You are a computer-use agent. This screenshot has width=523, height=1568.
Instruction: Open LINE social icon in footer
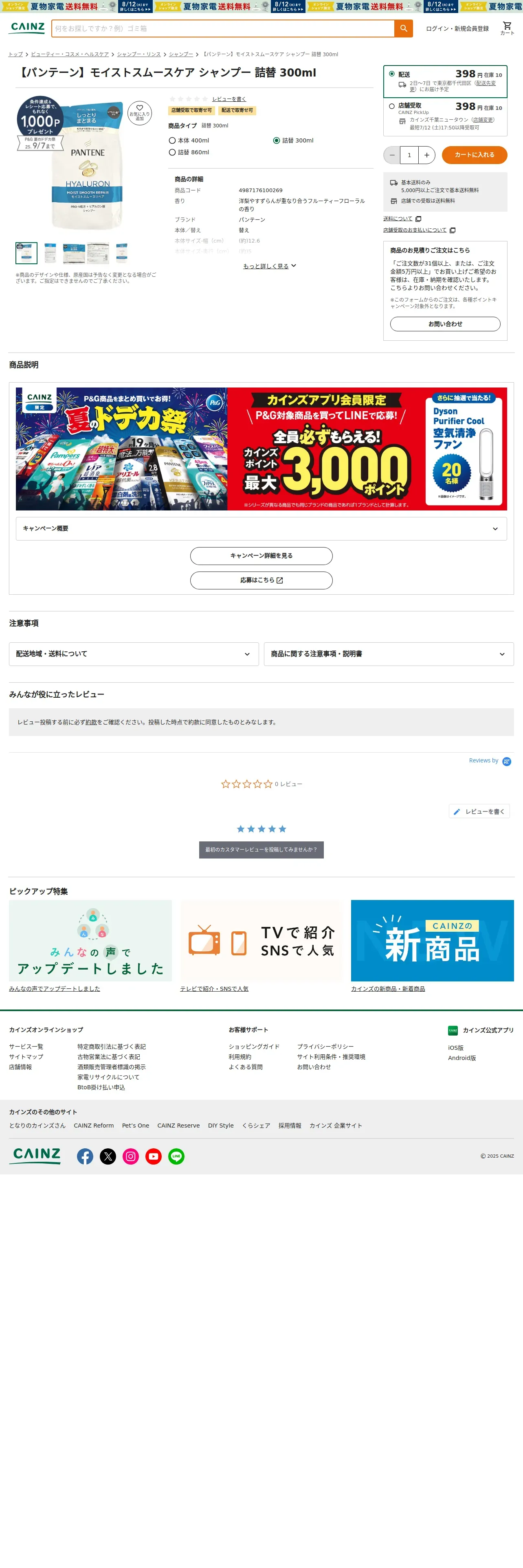(176, 1156)
